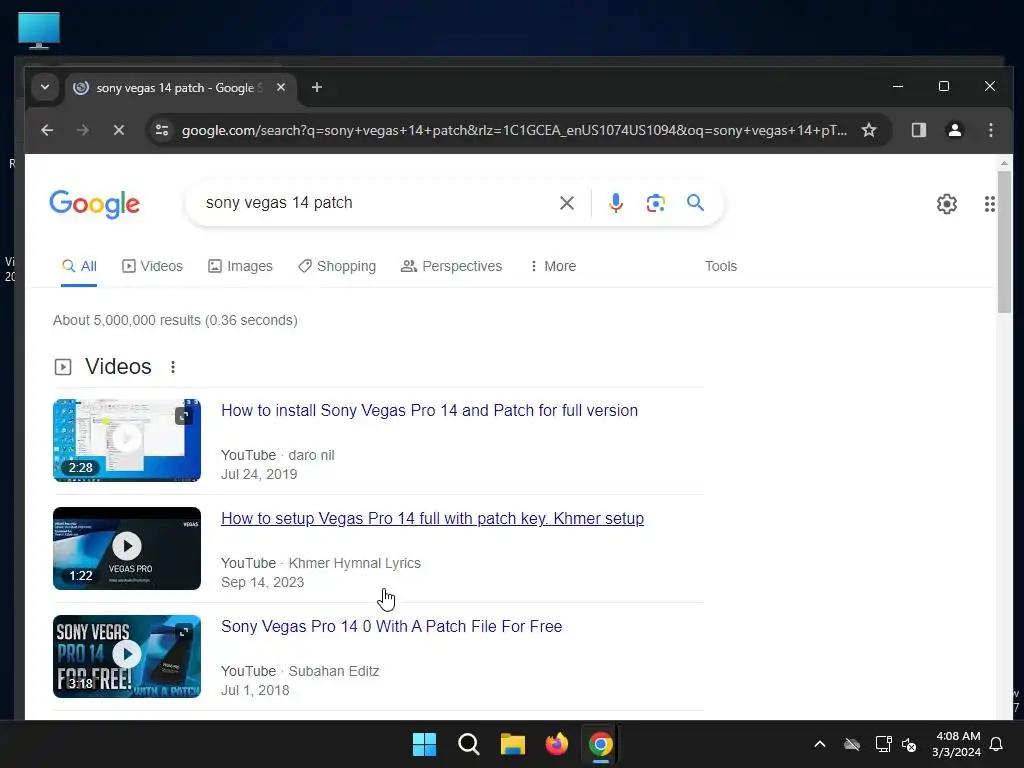Open Google quick settings gear
The width and height of the screenshot is (1024, 768).
click(x=946, y=204)
